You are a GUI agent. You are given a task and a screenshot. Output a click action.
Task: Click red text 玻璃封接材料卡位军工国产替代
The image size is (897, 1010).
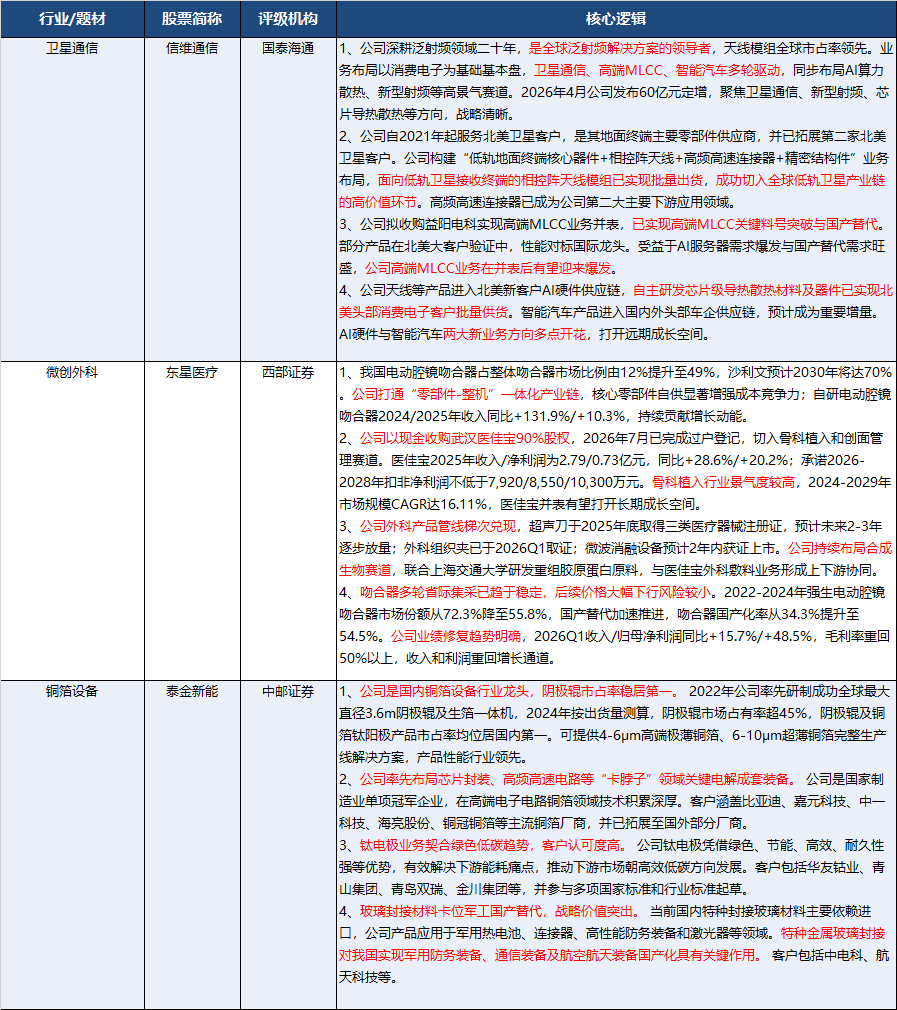click(x=451, y=911)
